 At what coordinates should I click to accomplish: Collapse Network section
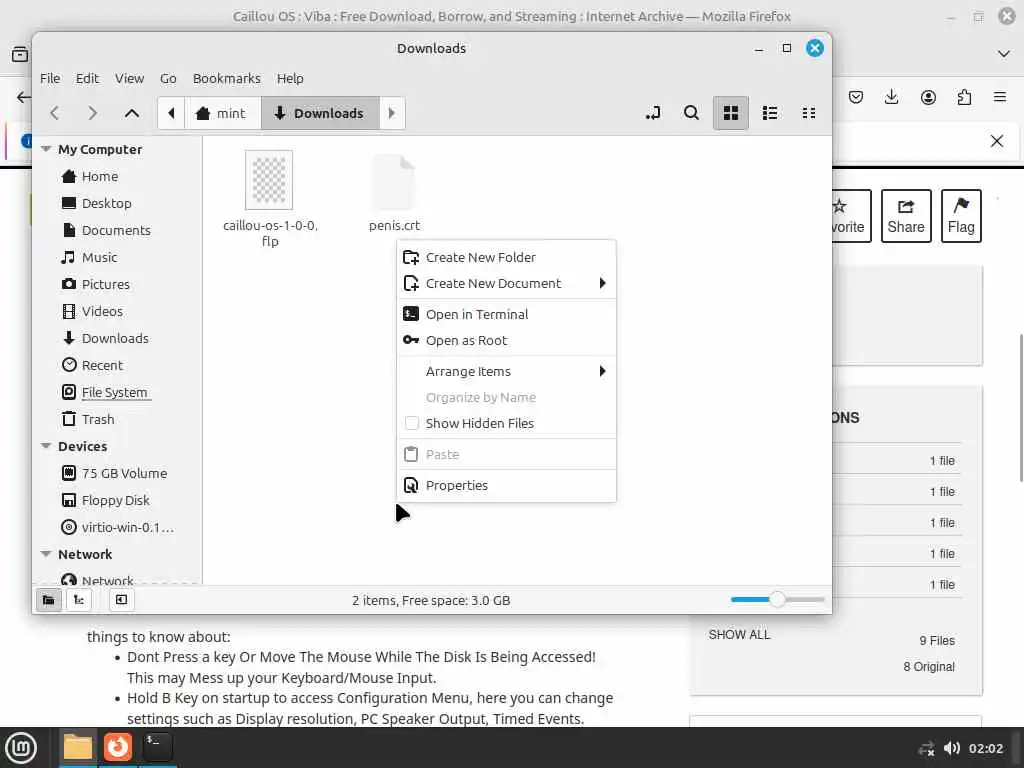46,554
